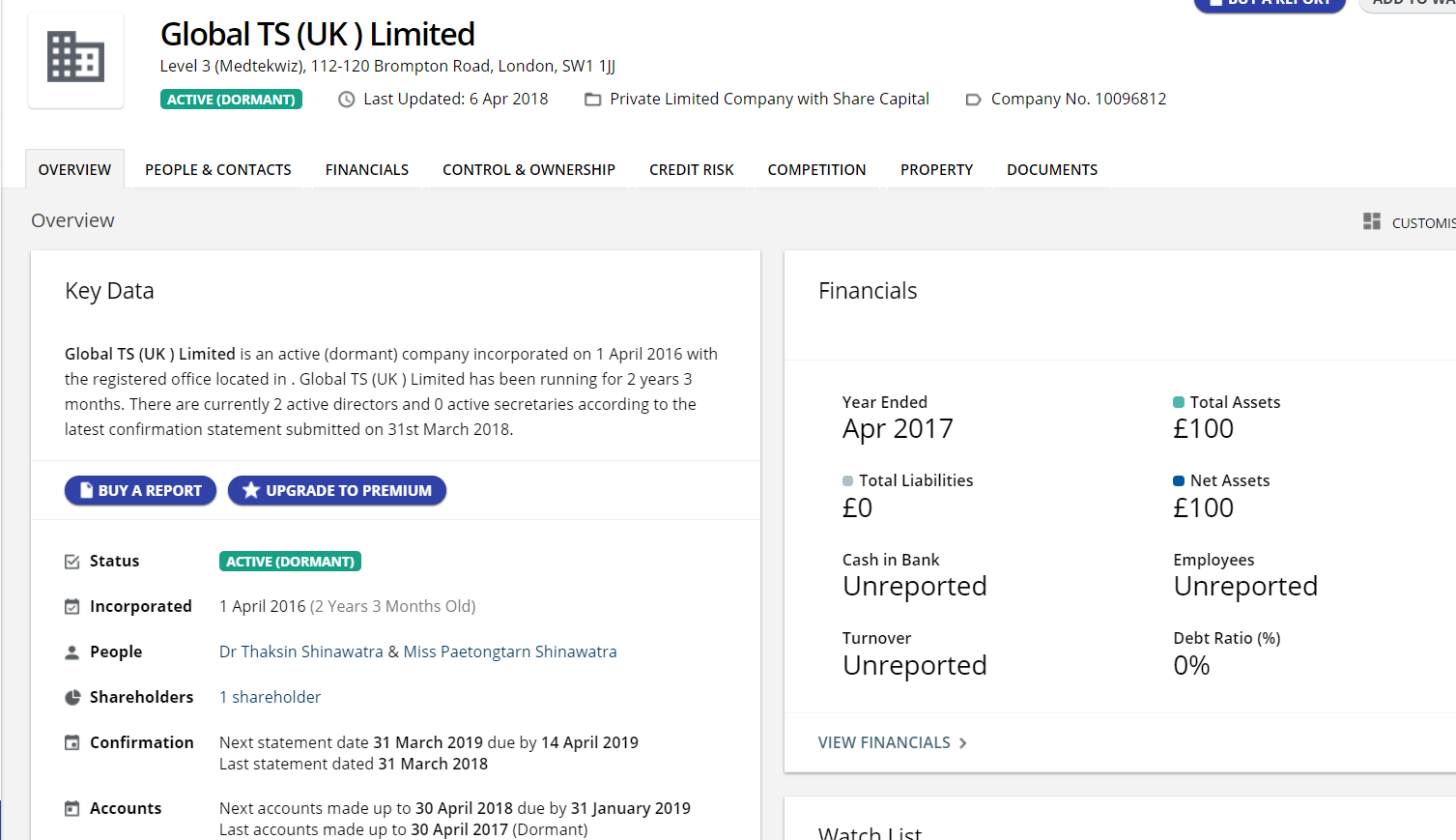Click the Active (Dormant) status badge in header

pos(231,100)
